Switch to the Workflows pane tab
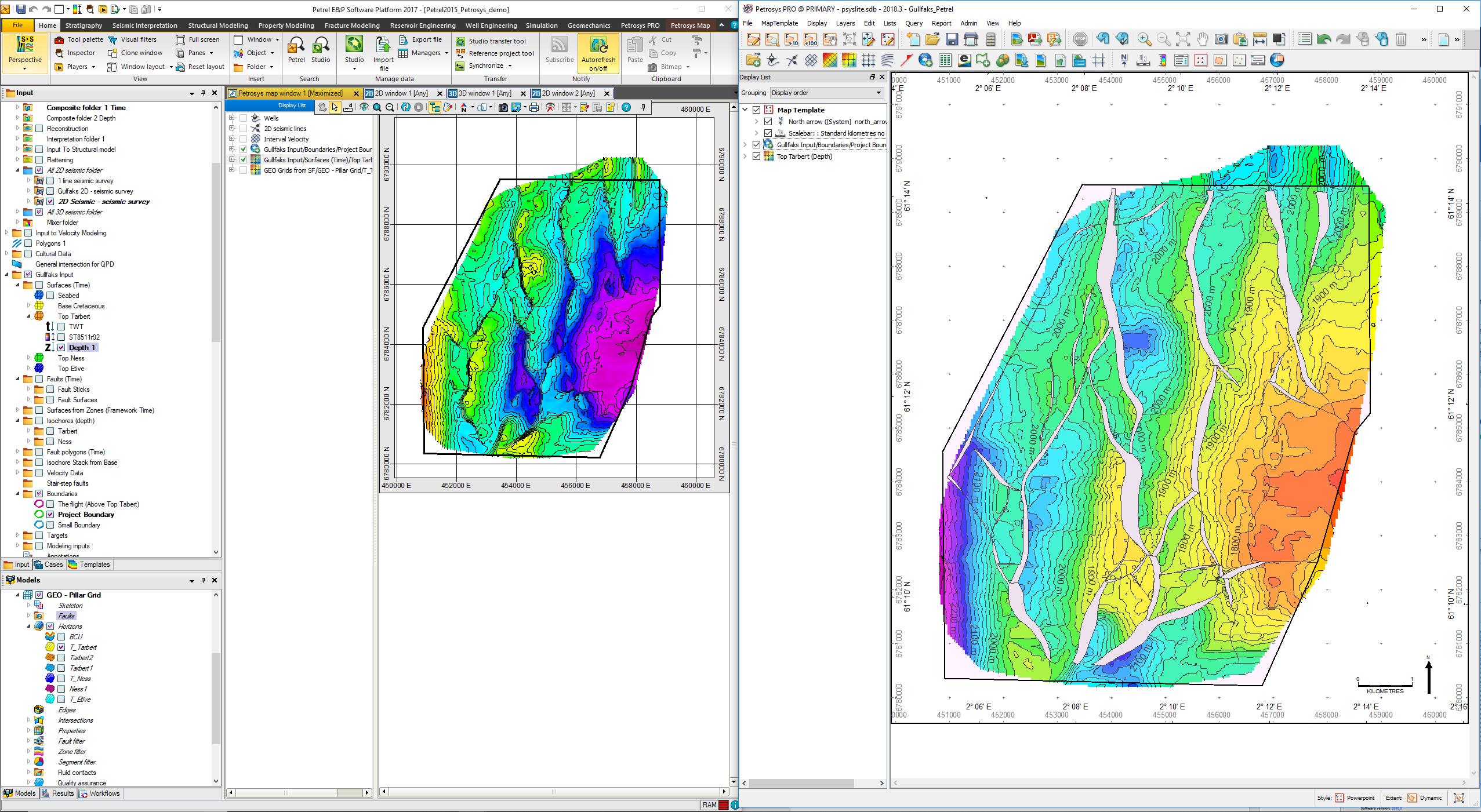This screenshot has width=1481, height=812. coord(100,793)
